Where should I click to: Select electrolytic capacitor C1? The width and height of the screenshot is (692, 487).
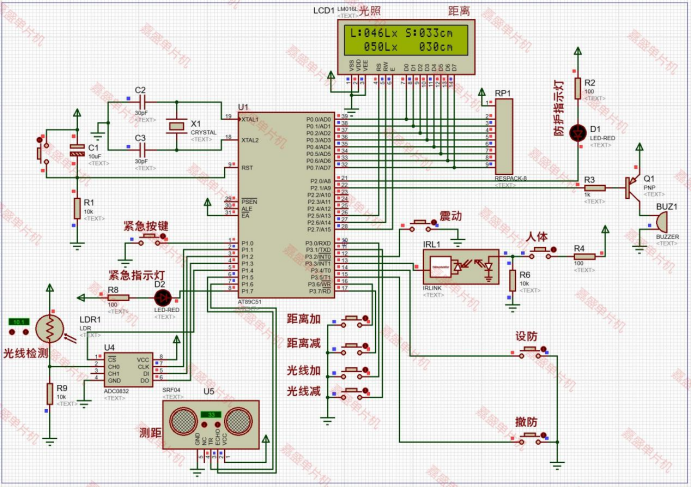tap(77, 150)
